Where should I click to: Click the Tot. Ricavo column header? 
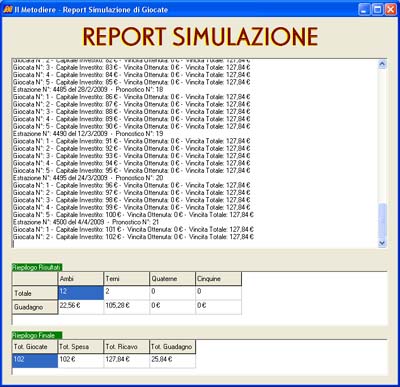point(127,347)
